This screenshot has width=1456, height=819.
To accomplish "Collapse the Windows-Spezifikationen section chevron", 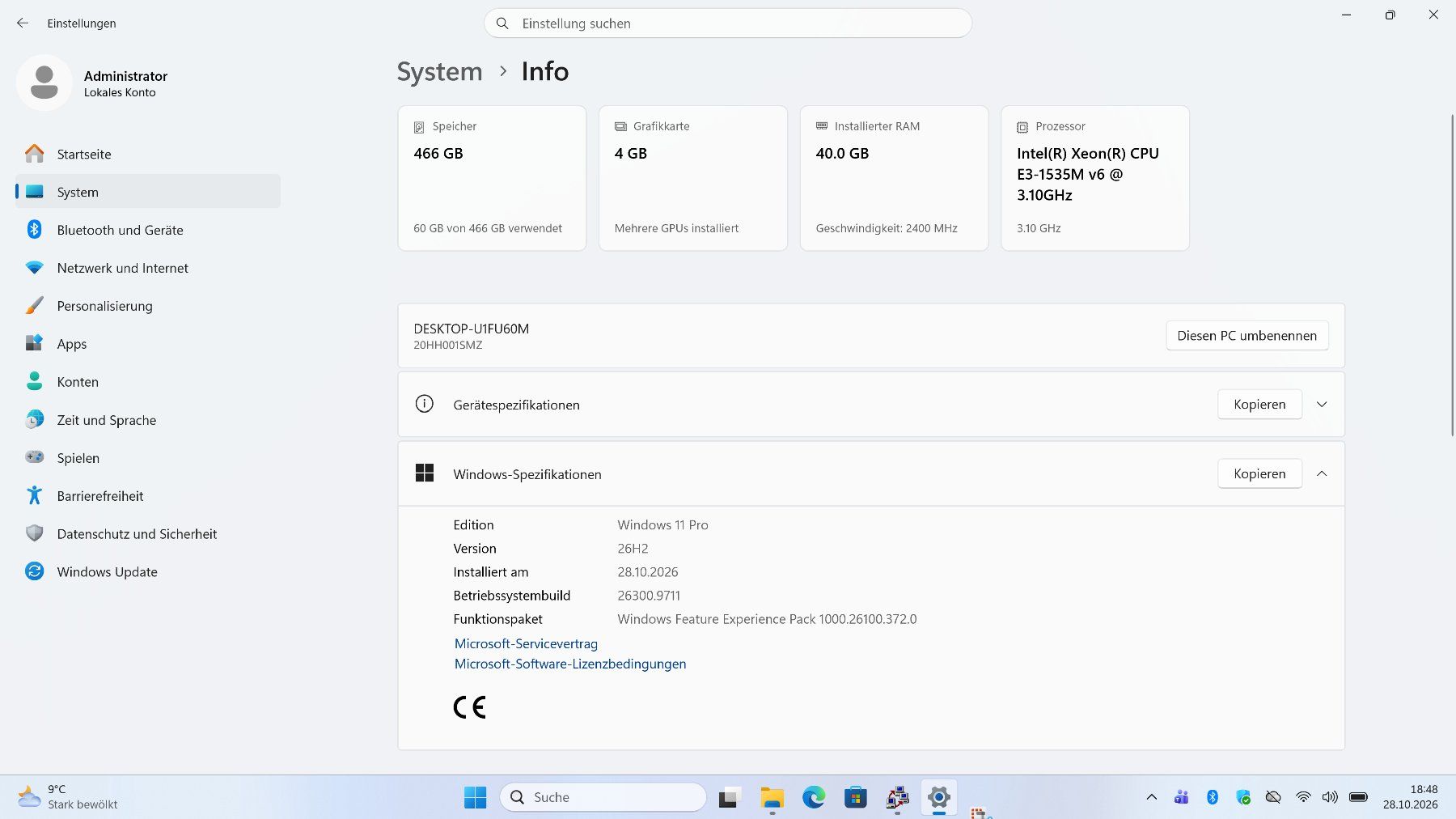I will [x=1322, y=474].
